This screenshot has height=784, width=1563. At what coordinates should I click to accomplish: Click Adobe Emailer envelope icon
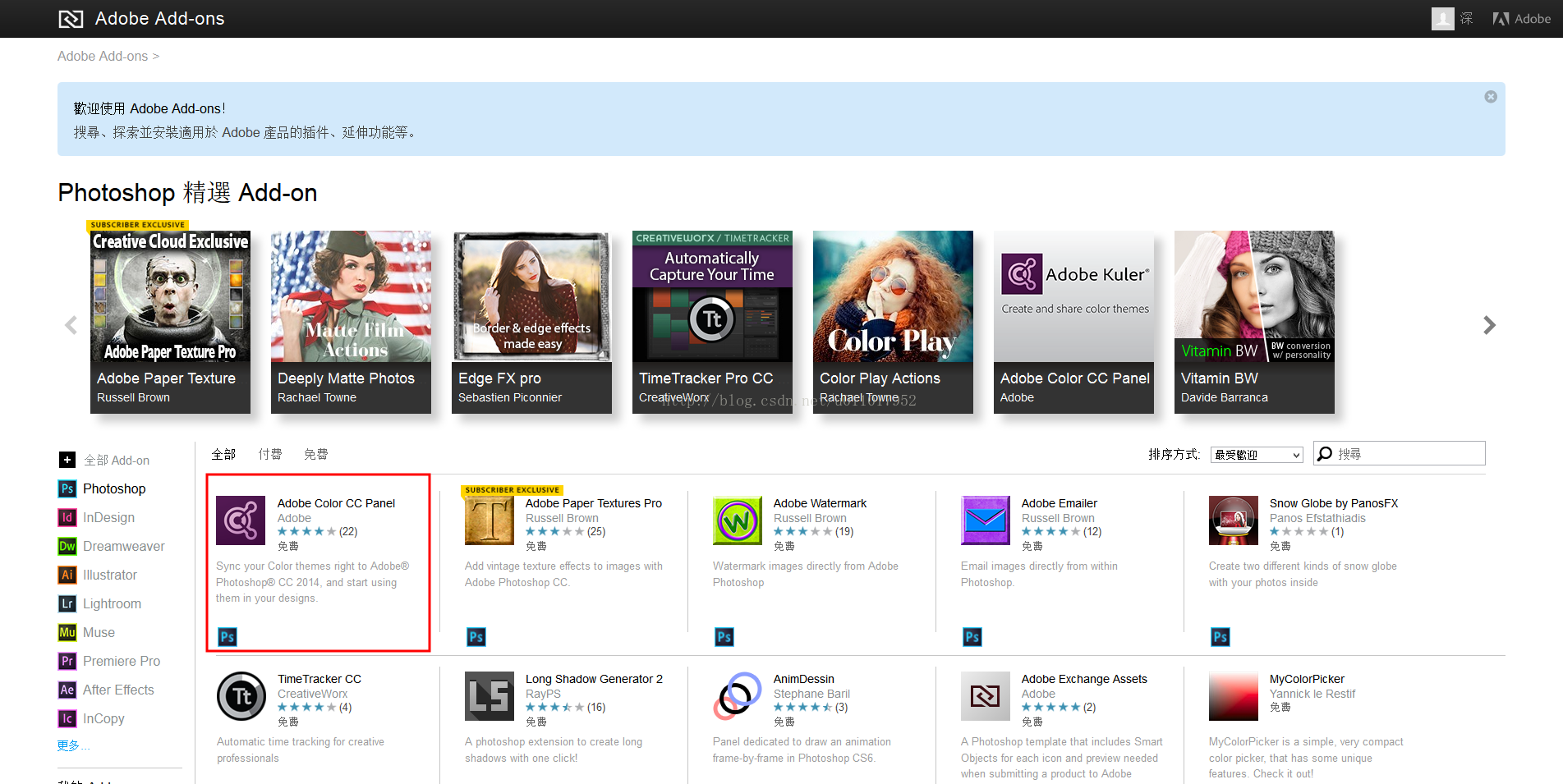[x=986, y=520]
